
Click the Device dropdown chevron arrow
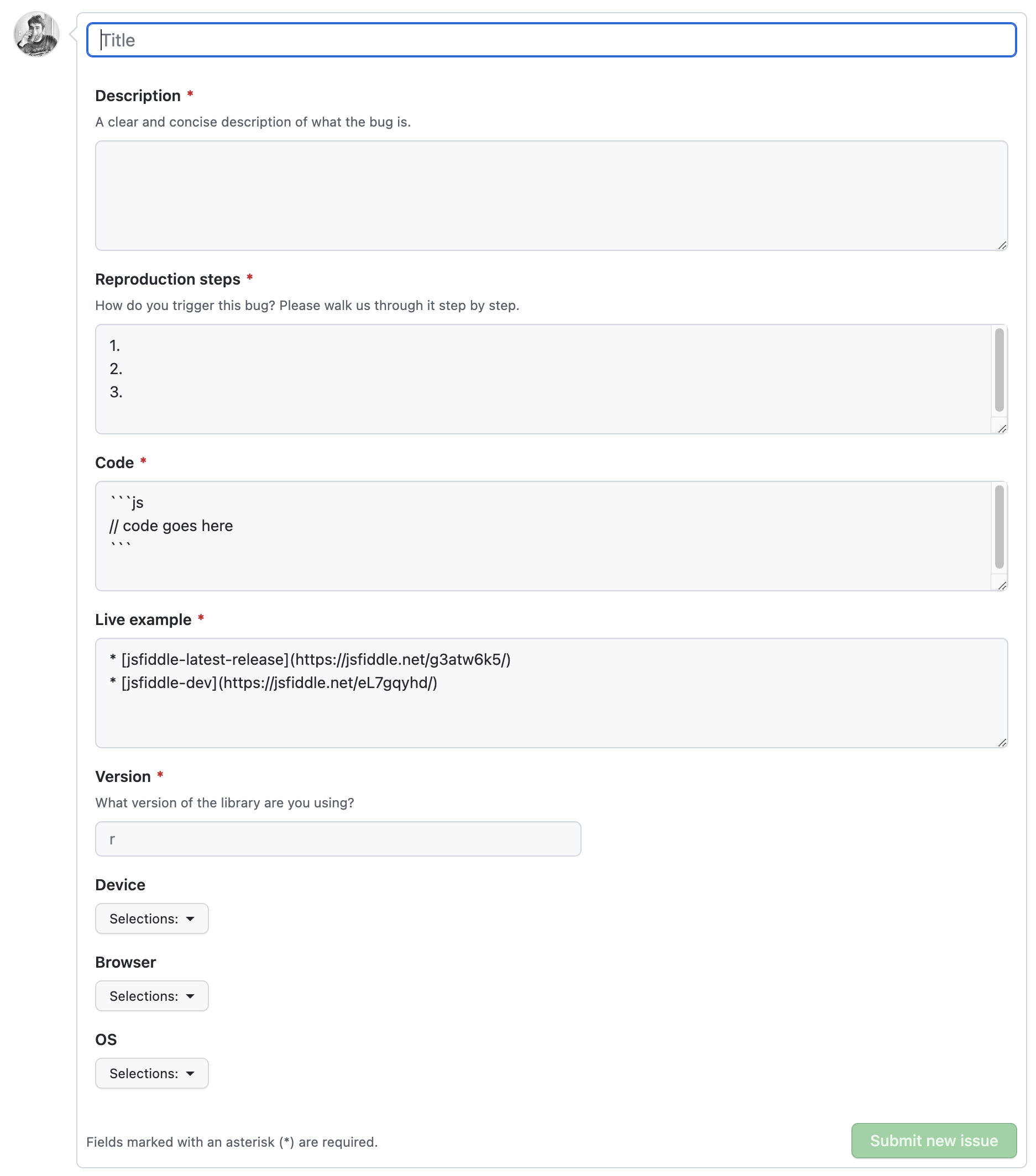coord(191,919)
